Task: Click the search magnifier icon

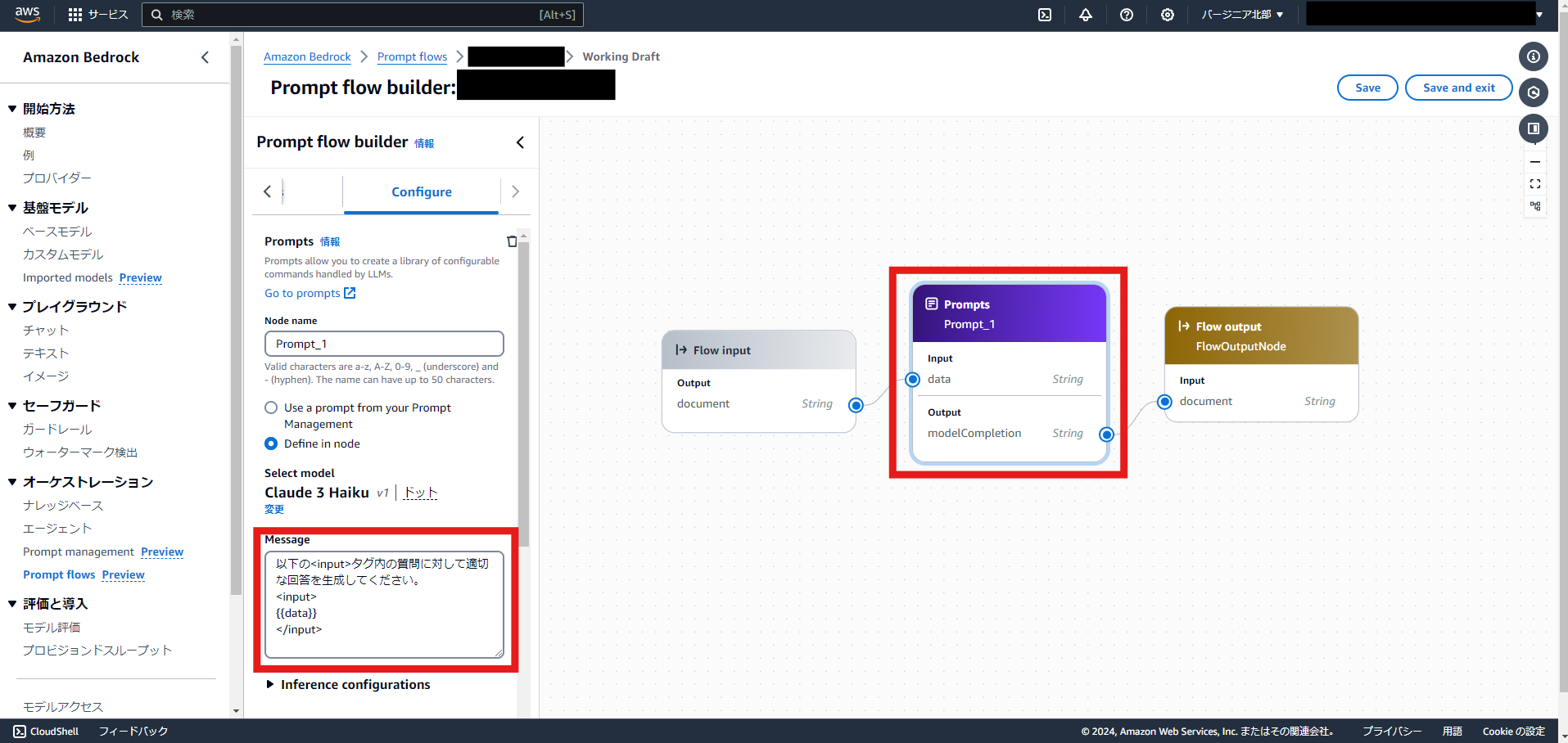Action: point(157,15)
